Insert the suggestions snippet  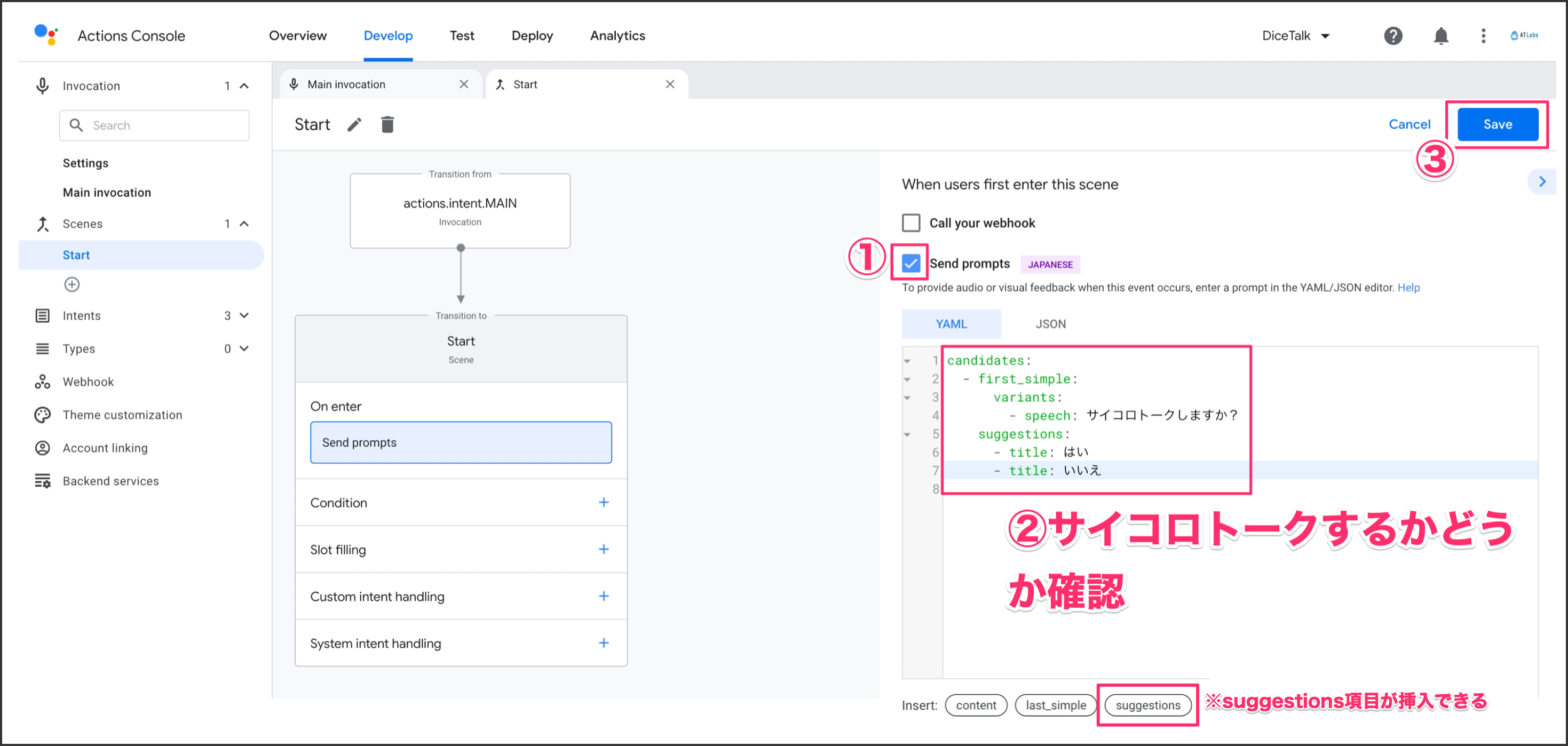point(1147,704)
